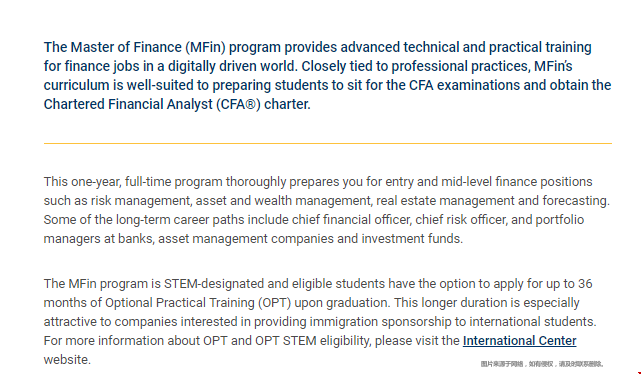
Task: Click the Chinese watermark text at the bottom
Action: pyautogui.click(x=542, y=364)
